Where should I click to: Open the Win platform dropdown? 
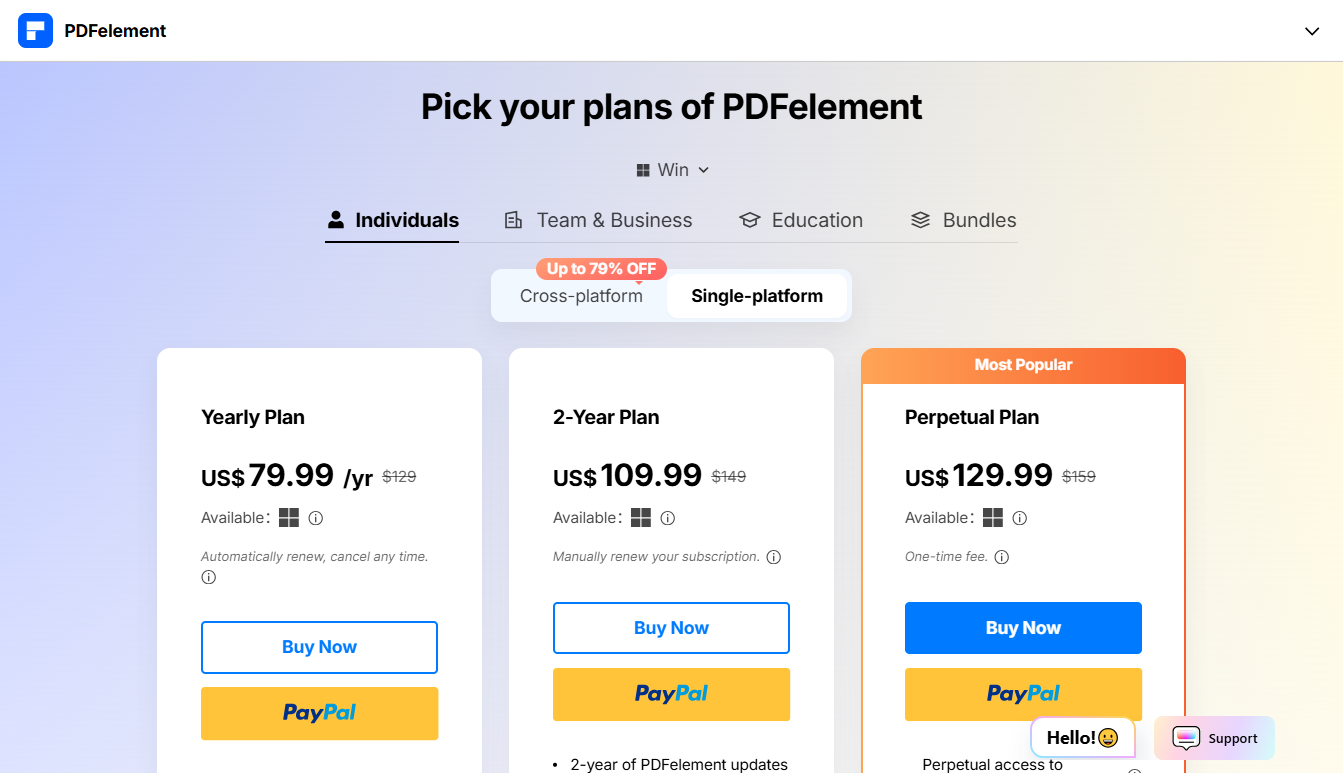pyautogui.click(x=672, y=169)
